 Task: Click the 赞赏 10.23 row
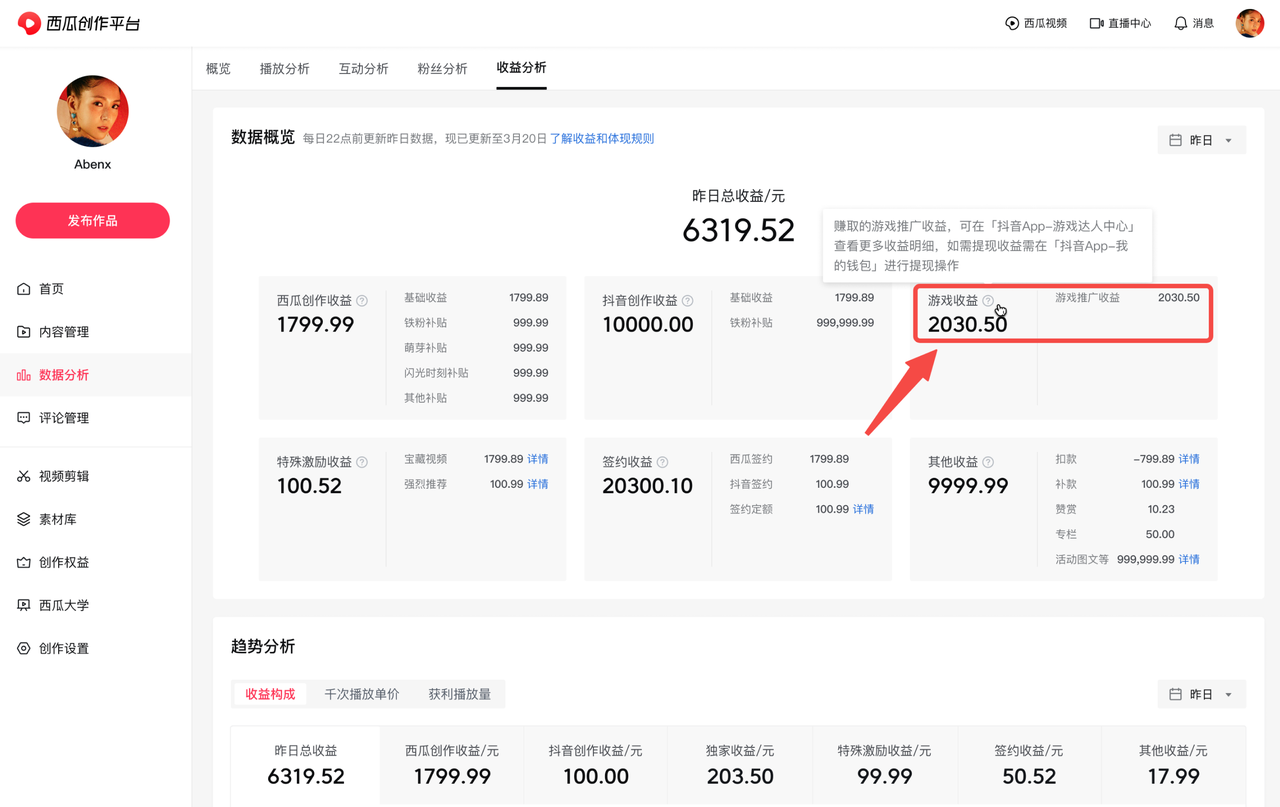[1115, 509]
